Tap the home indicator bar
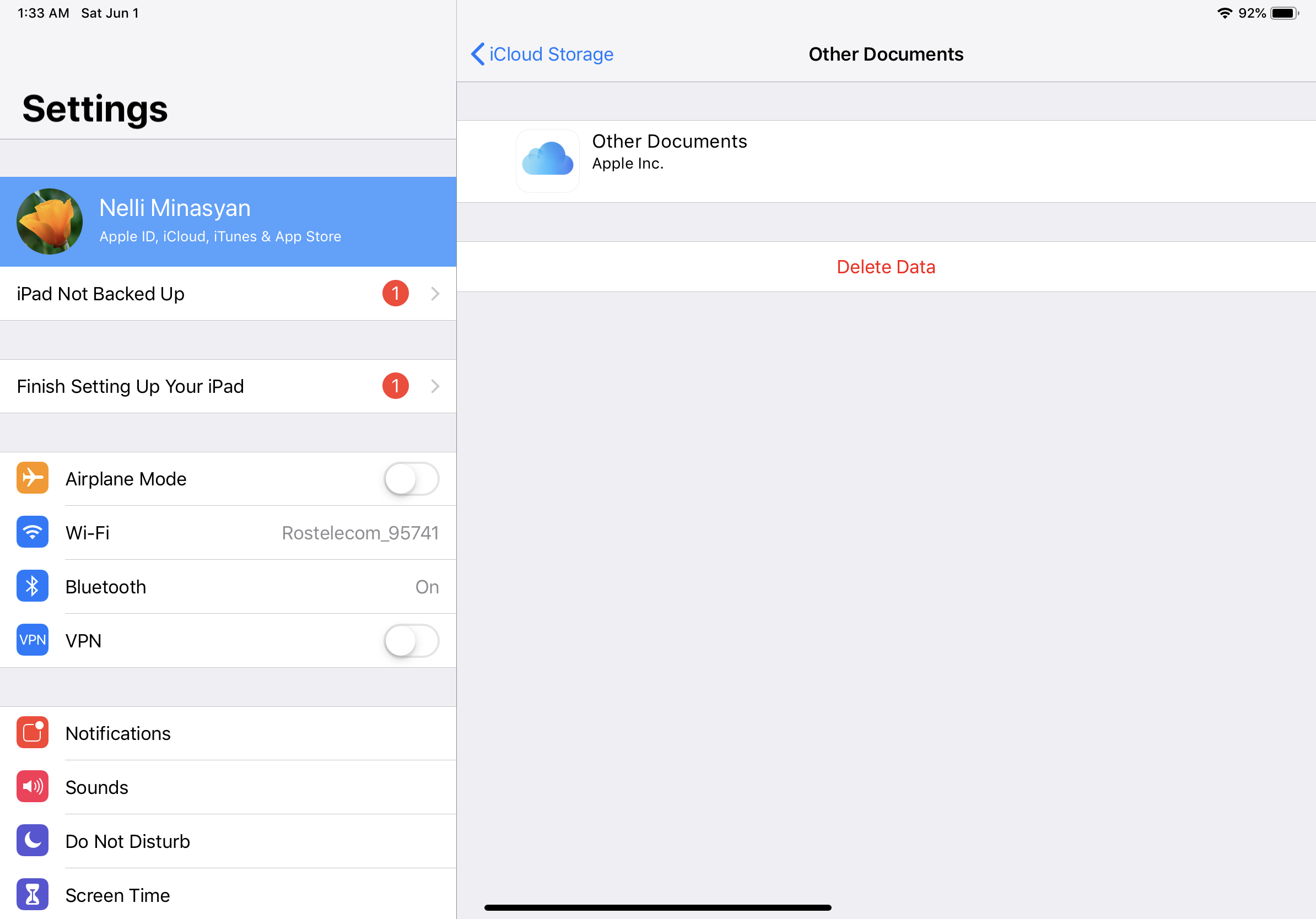This screenshot has height=919, width=1316. pyautogui.click(x=657, y=907)
